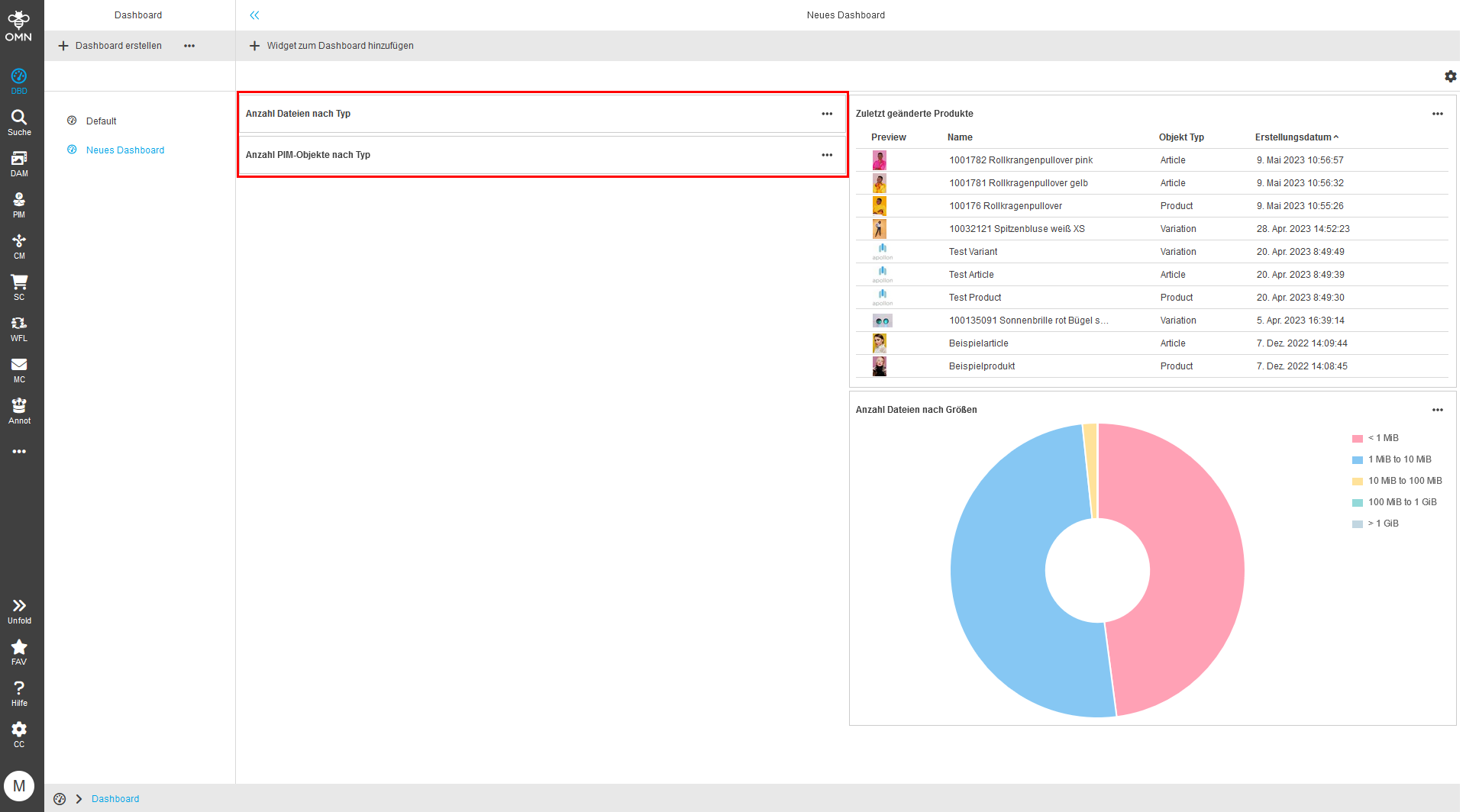Open the Annot module icon
Image resolution: width=1466 pixels, height=812 pixels.
[x=19, y=410]
